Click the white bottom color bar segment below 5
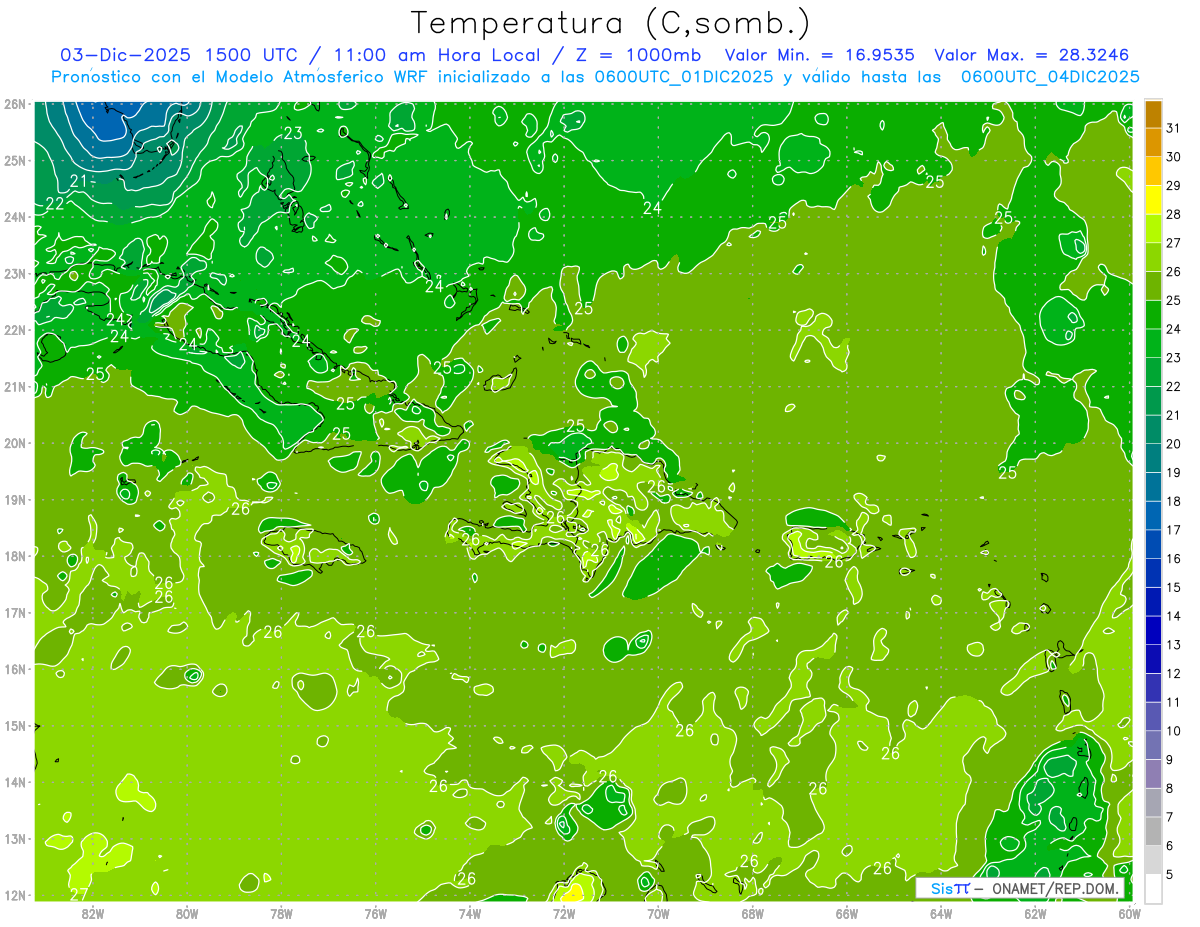 pos(1153,888)
